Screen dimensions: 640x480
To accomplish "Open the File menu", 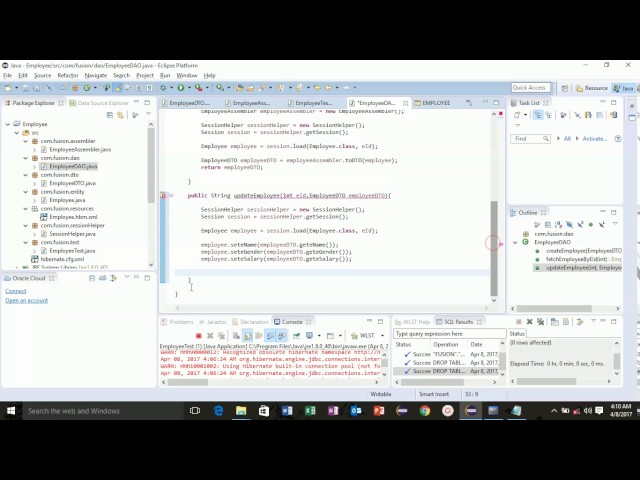I will point(7,76).
